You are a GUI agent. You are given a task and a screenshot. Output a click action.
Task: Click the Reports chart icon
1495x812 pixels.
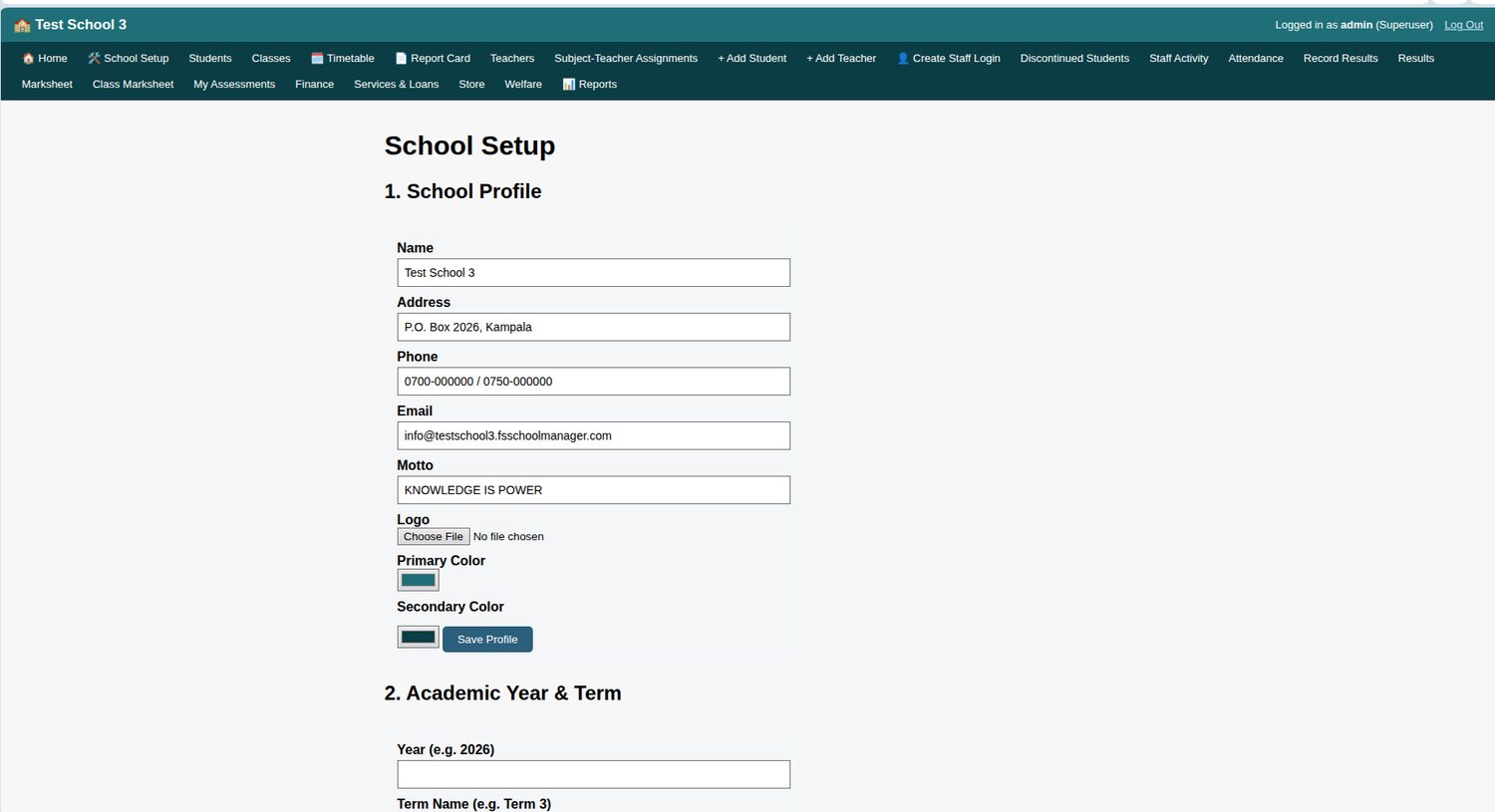coord(568,85)
